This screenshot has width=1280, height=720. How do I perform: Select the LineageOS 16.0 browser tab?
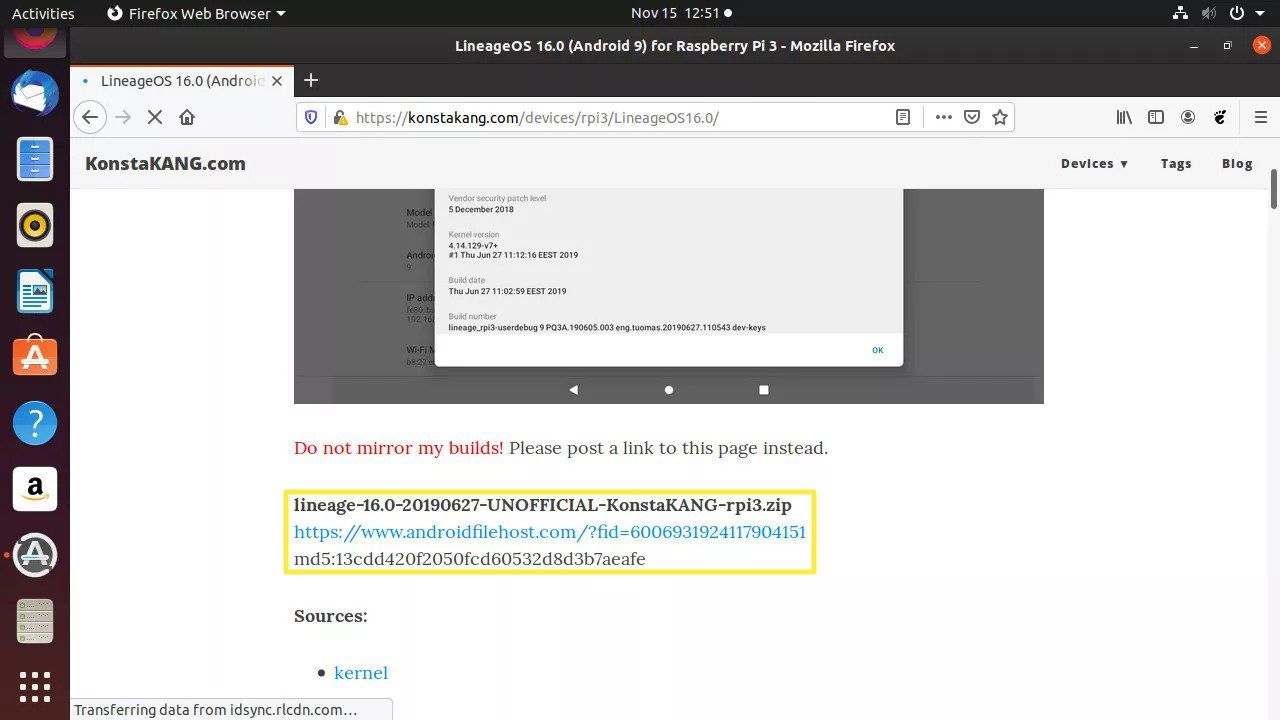(x=181, y=81)
